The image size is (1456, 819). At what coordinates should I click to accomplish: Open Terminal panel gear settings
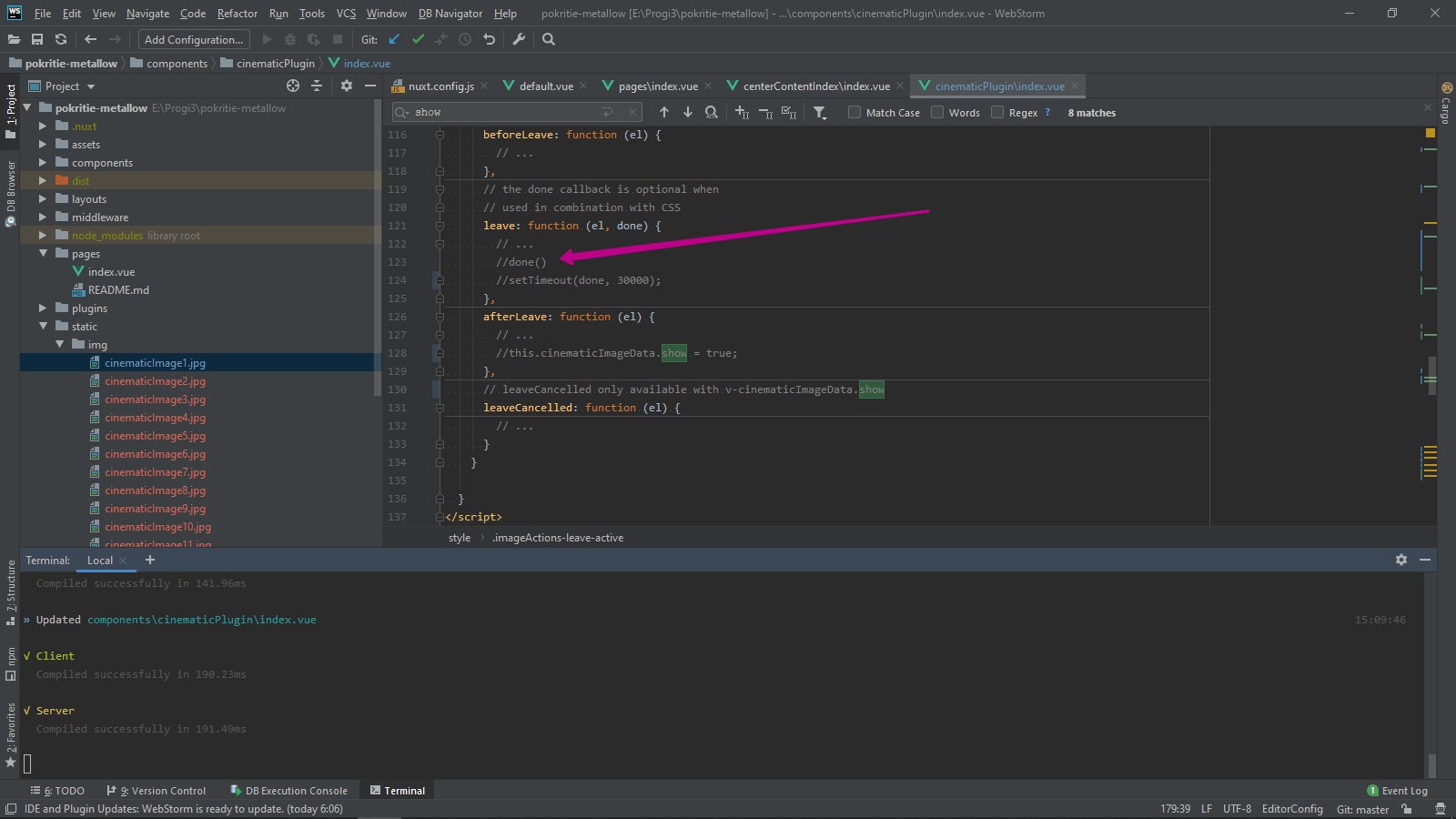[1401, 560]
